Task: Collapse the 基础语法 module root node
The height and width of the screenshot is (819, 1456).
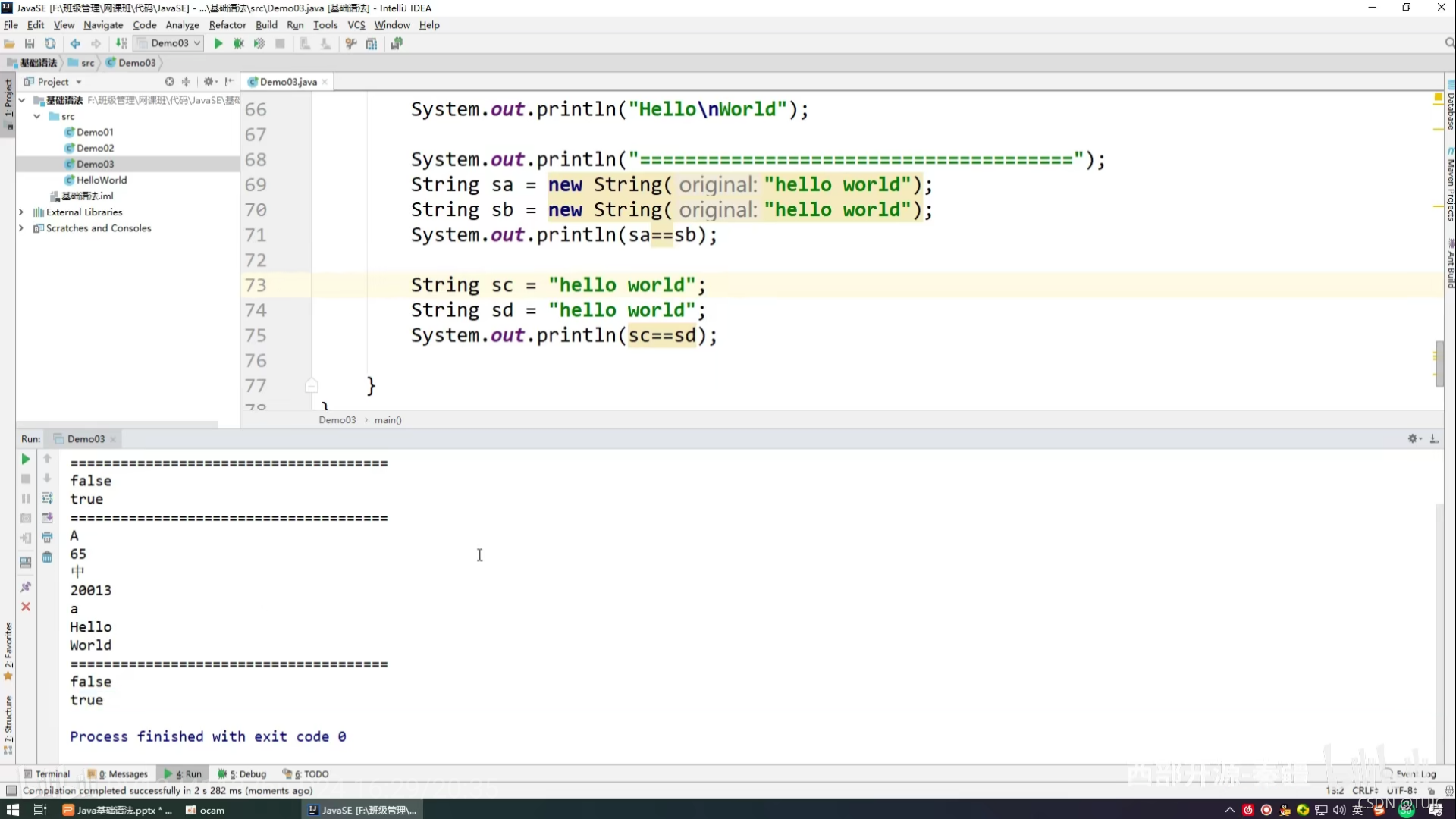Action: point(22,100)
